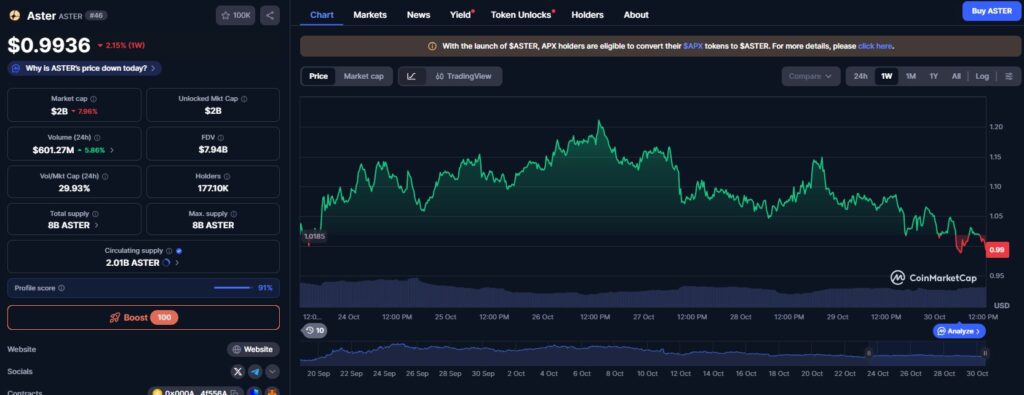Open the Holders tab

coord(588,14)
